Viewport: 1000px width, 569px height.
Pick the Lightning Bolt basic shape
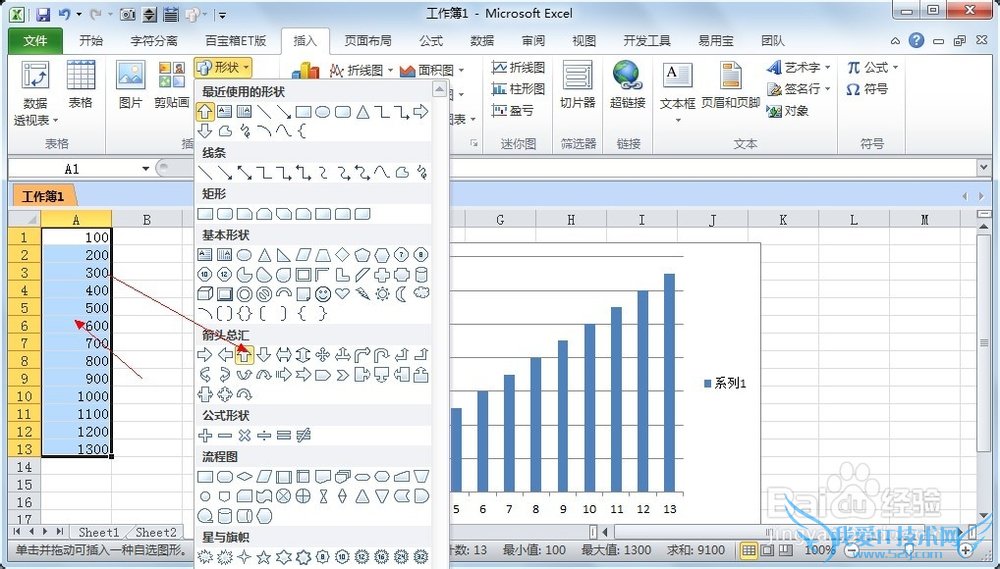pos(362,294)
